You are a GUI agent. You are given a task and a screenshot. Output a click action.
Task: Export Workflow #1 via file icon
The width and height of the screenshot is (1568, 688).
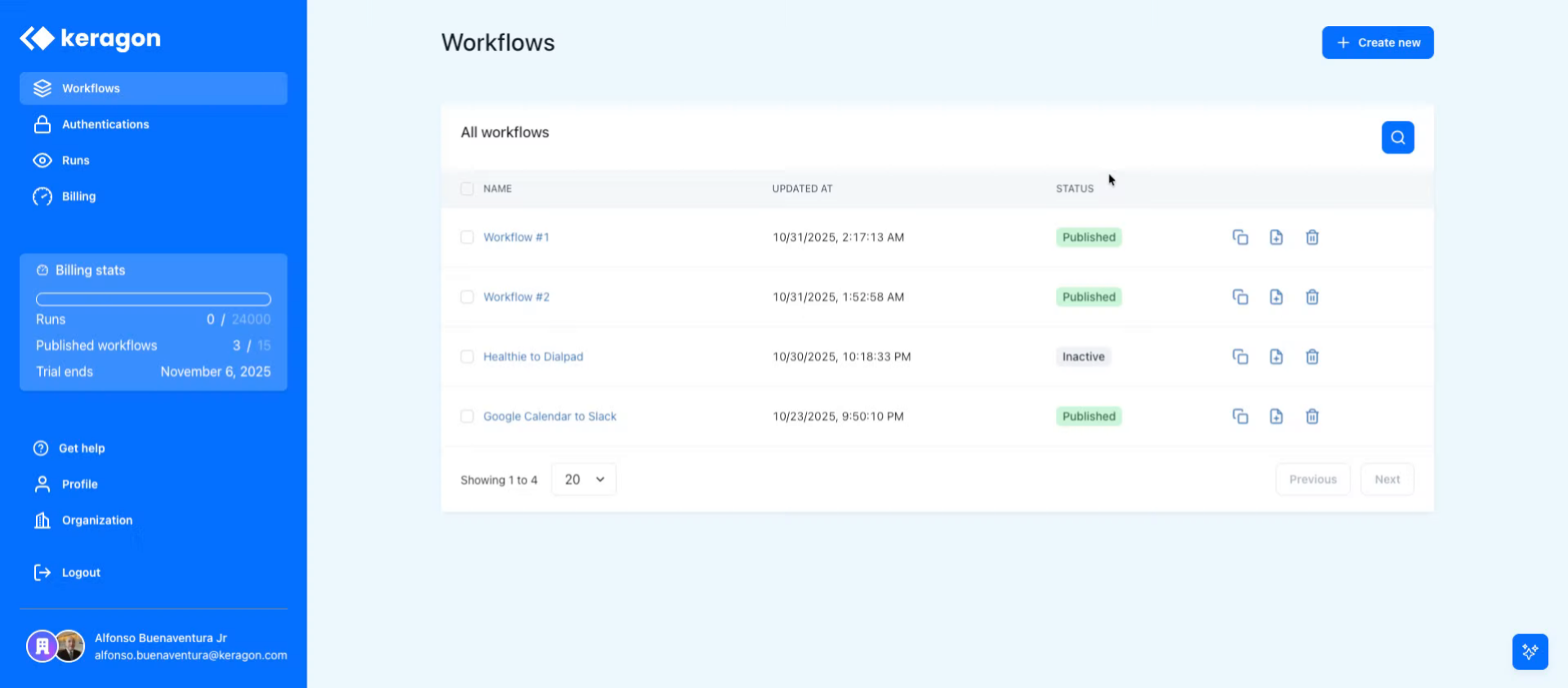(1276, 237)
